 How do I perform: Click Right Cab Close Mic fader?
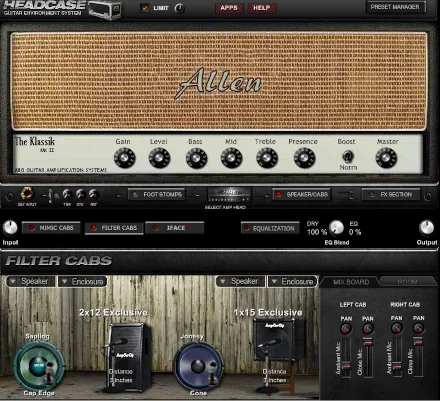click(418, 341)
